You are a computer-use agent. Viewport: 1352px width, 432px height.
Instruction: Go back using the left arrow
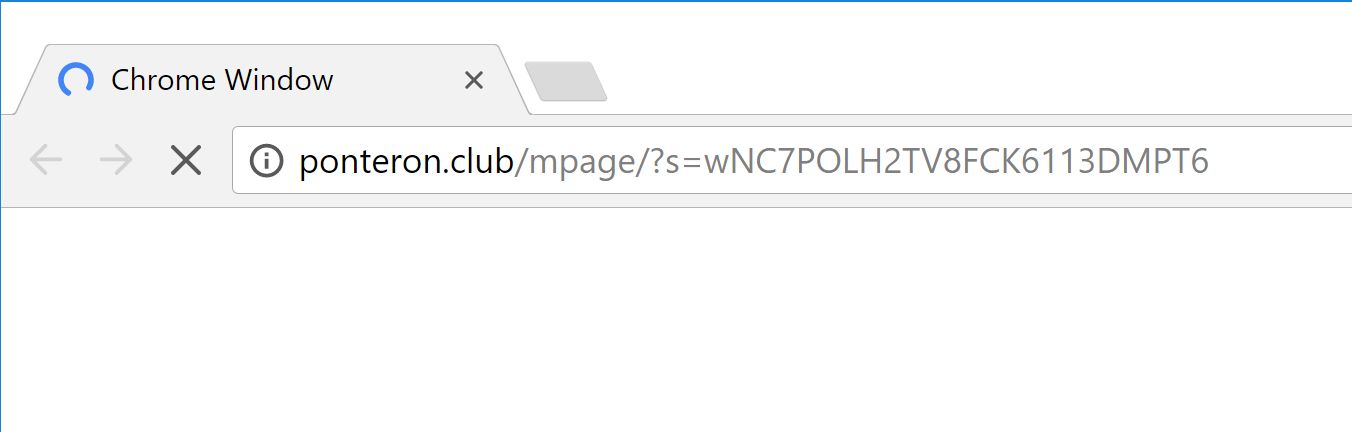pyautogui.click(x=46, y=160)
